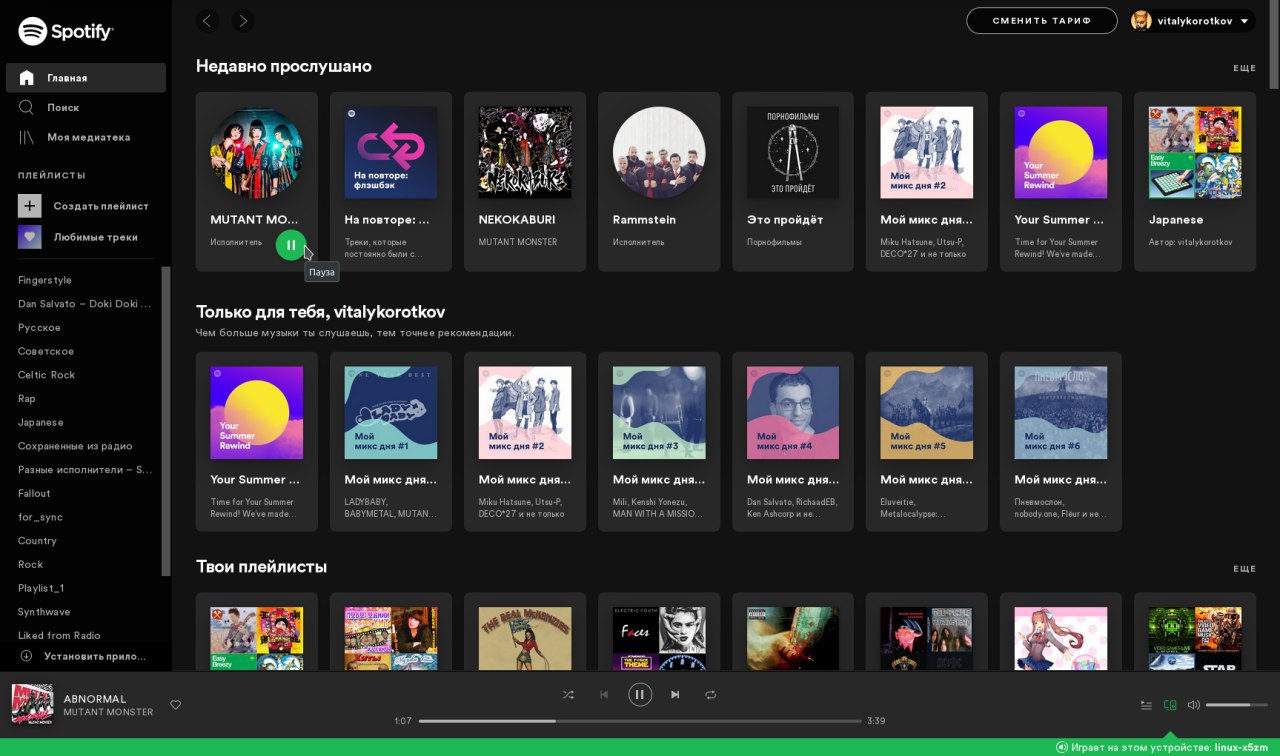1280x756 pixels.
Task: Like ABNORMAL with heart icon
Action: (176, 705)
